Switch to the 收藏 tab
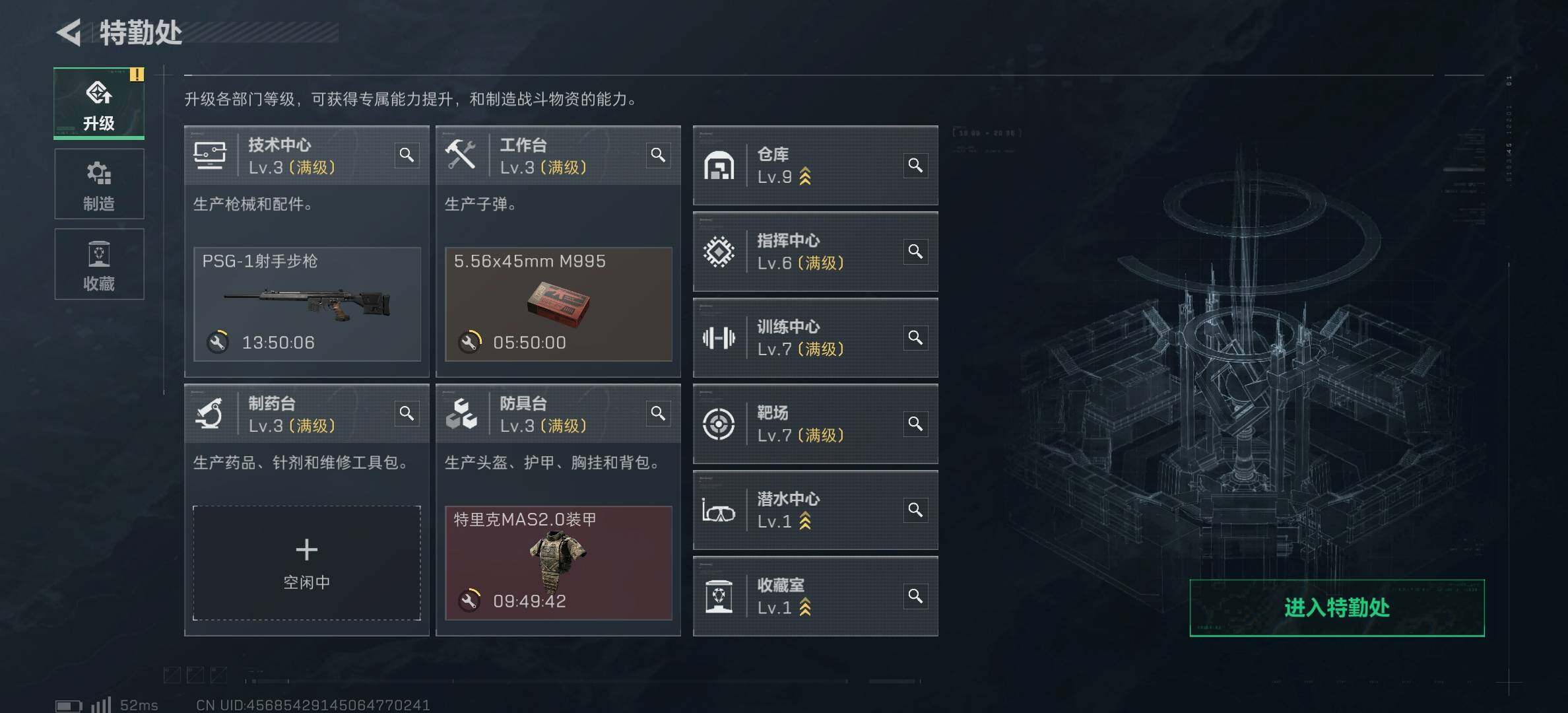The height and width of the screenshot is (713, 1568). point(99,264)
